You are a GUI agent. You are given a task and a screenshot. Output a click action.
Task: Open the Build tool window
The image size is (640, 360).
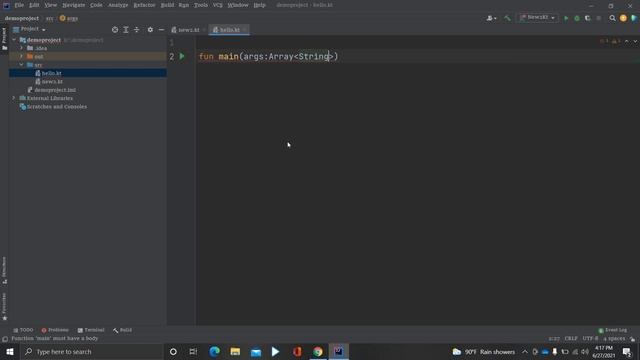click(x=122, y=330)
